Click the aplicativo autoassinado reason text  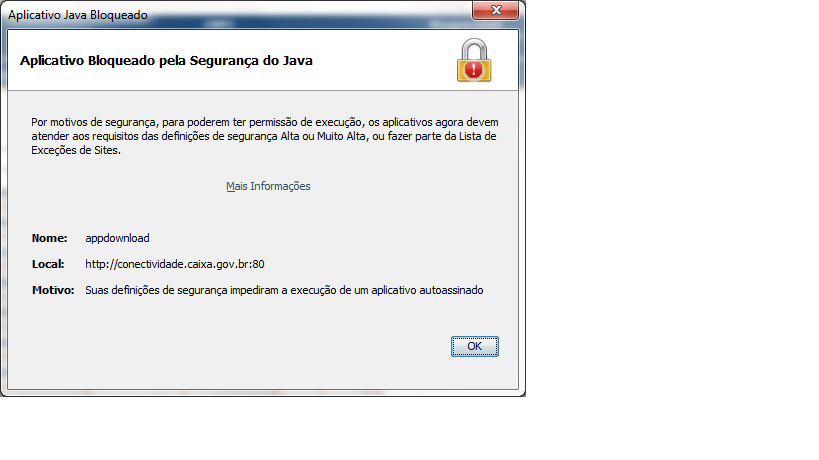pos(427,290)
